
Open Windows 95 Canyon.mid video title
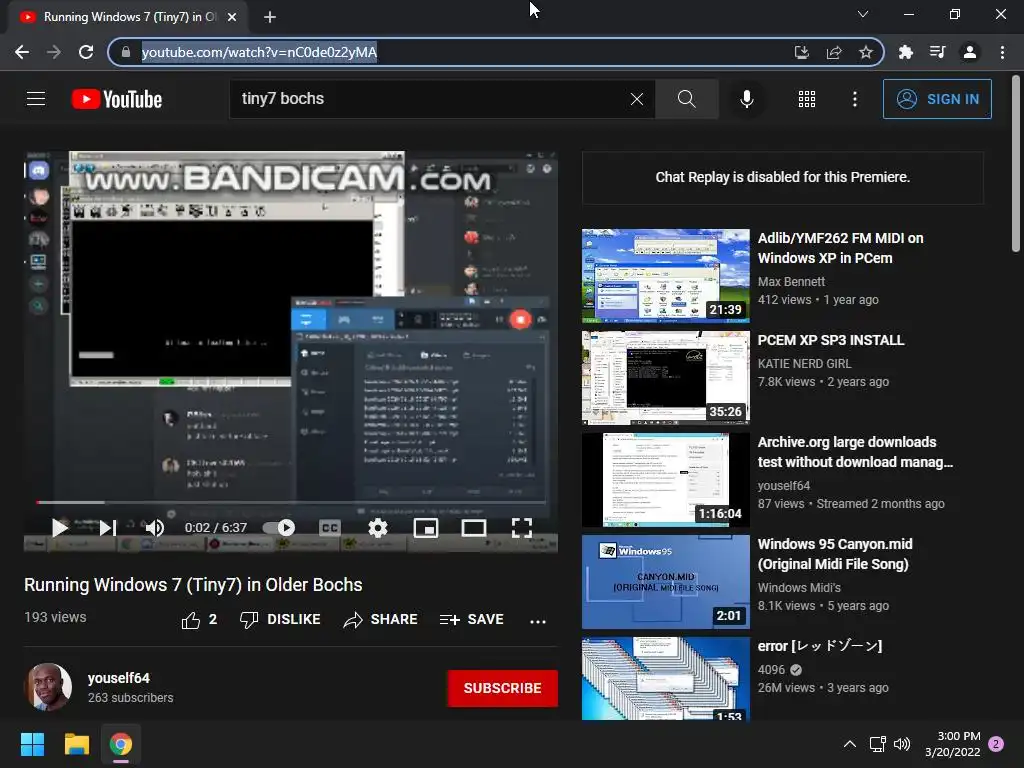tap(835, 554)
